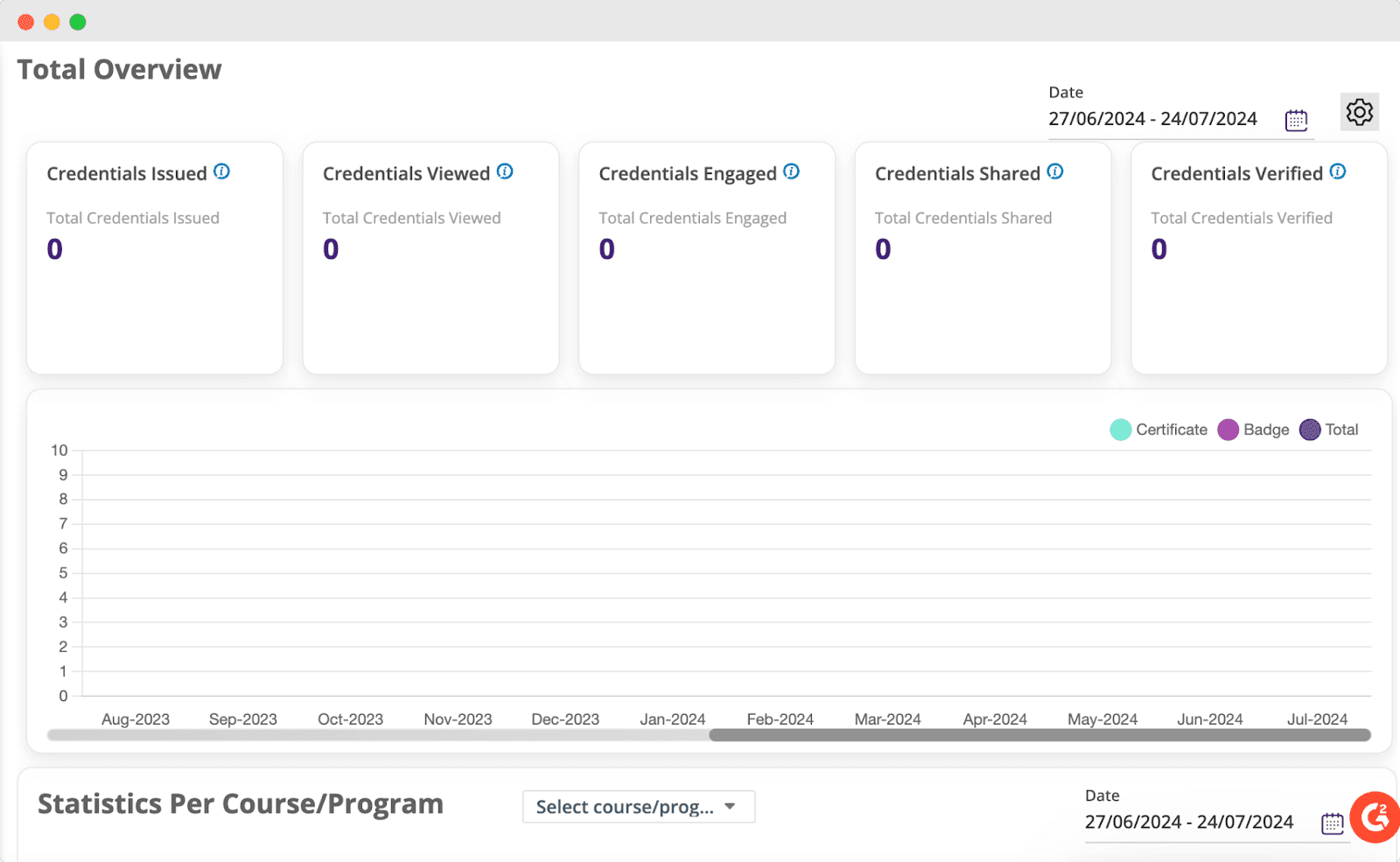Select the Dec-2023 axis label
This screenshot has height=862, width=1400.
click(x=565, y=719)
